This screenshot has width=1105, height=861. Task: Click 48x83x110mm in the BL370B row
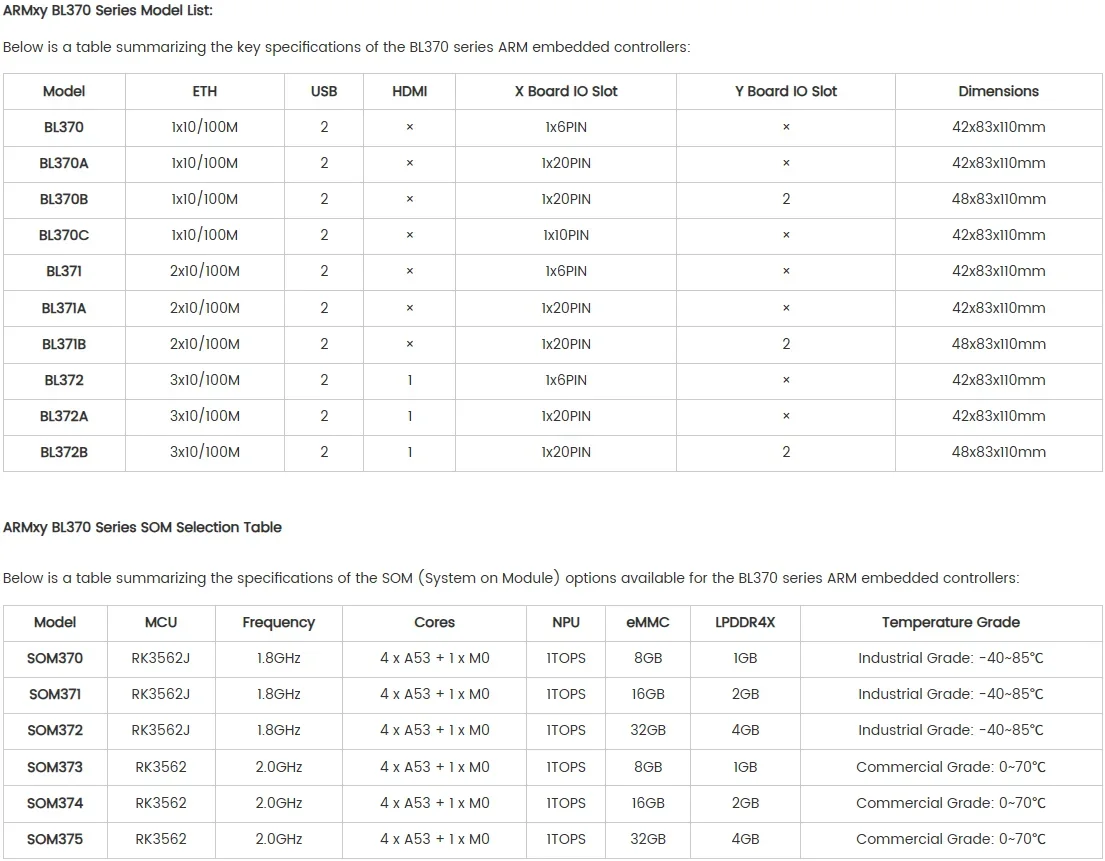click(x=999, y=199)
